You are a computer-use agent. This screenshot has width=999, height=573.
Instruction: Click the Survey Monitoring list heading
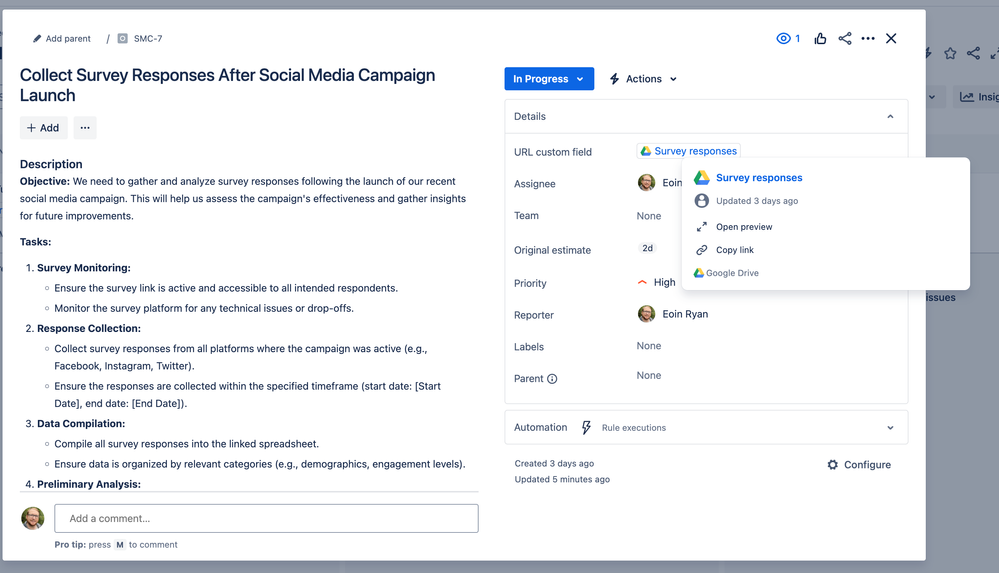pyautogui.click(x=83, y=268)
